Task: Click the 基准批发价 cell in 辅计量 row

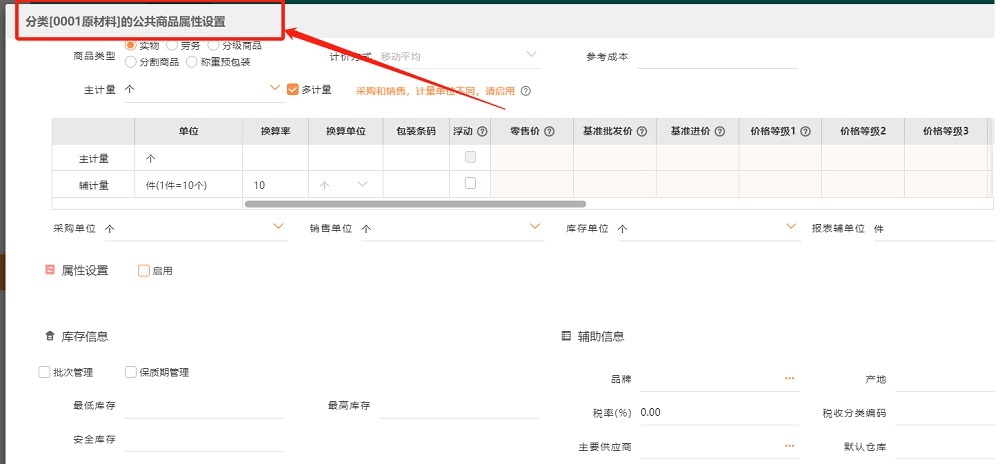Action: [x=615, y=185]
